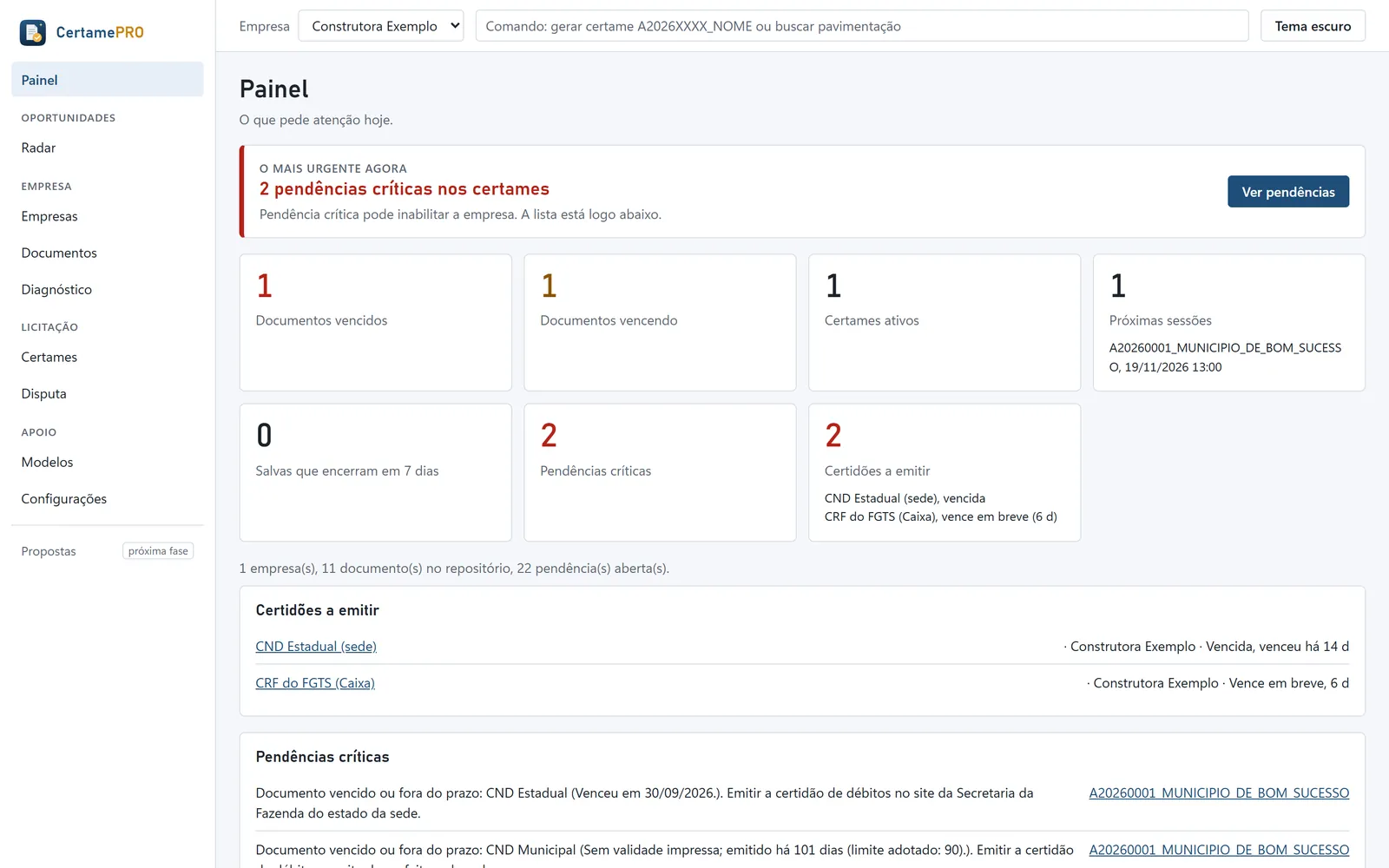Image resolution: width=1389 pixels, height=868 pixels.
Task: Open Empresas sidebar item
Action: point(108,216)
